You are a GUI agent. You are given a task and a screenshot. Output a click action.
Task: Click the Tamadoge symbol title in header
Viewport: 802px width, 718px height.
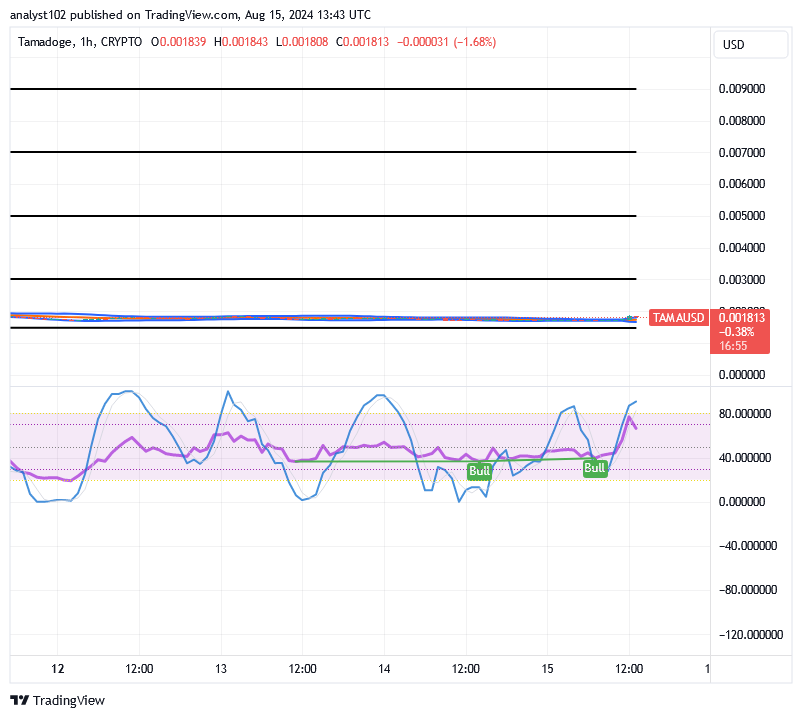52,42
